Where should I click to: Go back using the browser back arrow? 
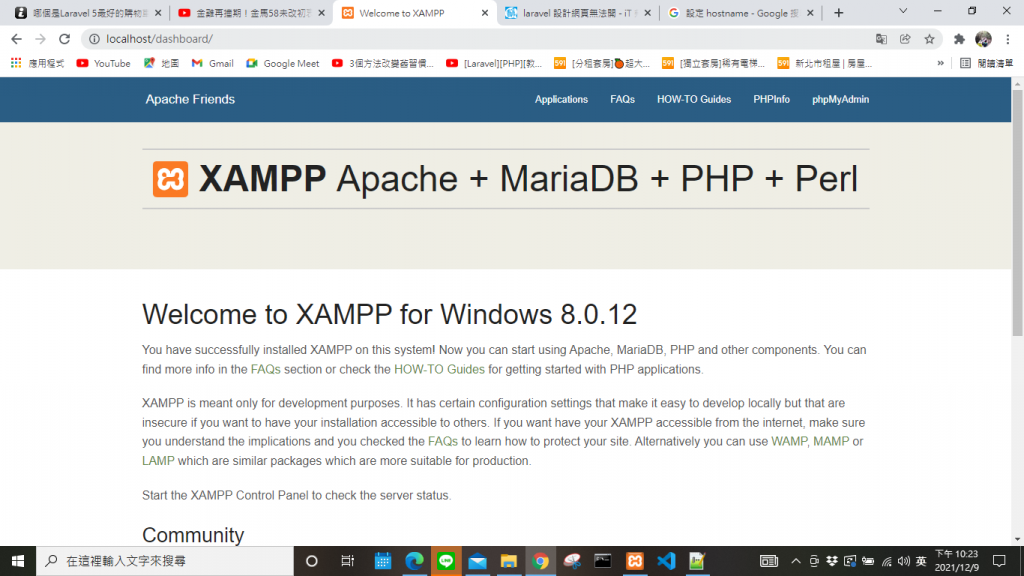click(16, 39)
